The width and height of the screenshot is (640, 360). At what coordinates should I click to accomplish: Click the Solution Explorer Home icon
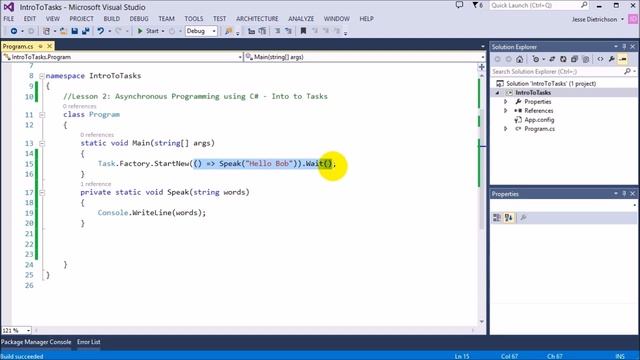pos(519,59)
